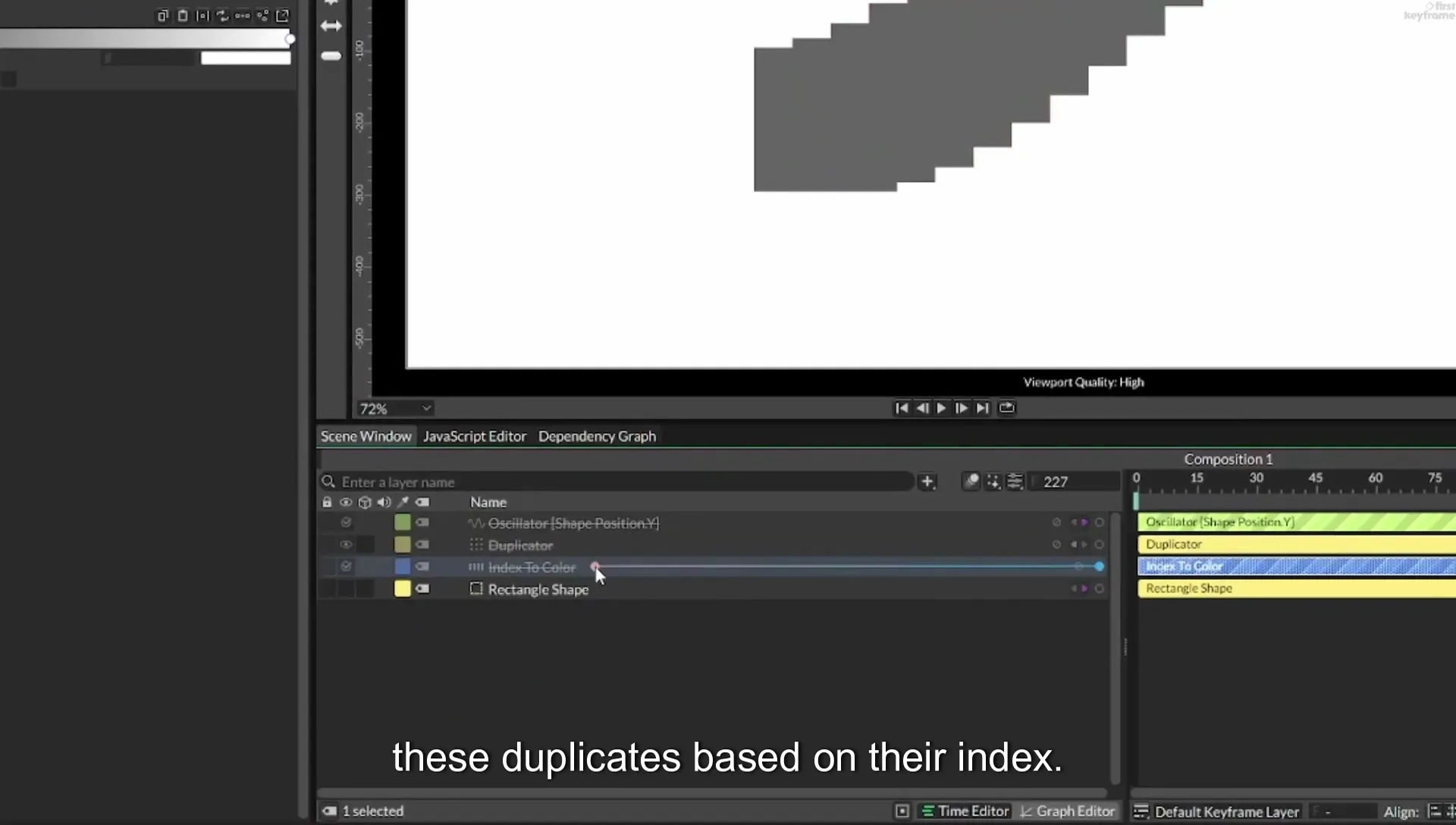Image resolution: width=1456 pixels, height=825 pixels.
Task: Toggle the loop playback icon
Action: click(1006, 408)
